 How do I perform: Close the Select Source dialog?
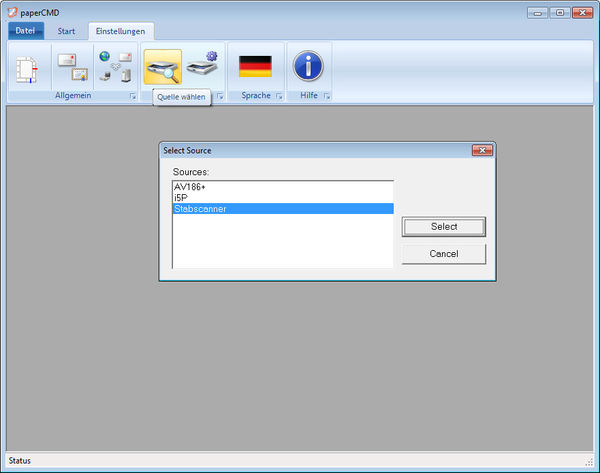point(482,150)
